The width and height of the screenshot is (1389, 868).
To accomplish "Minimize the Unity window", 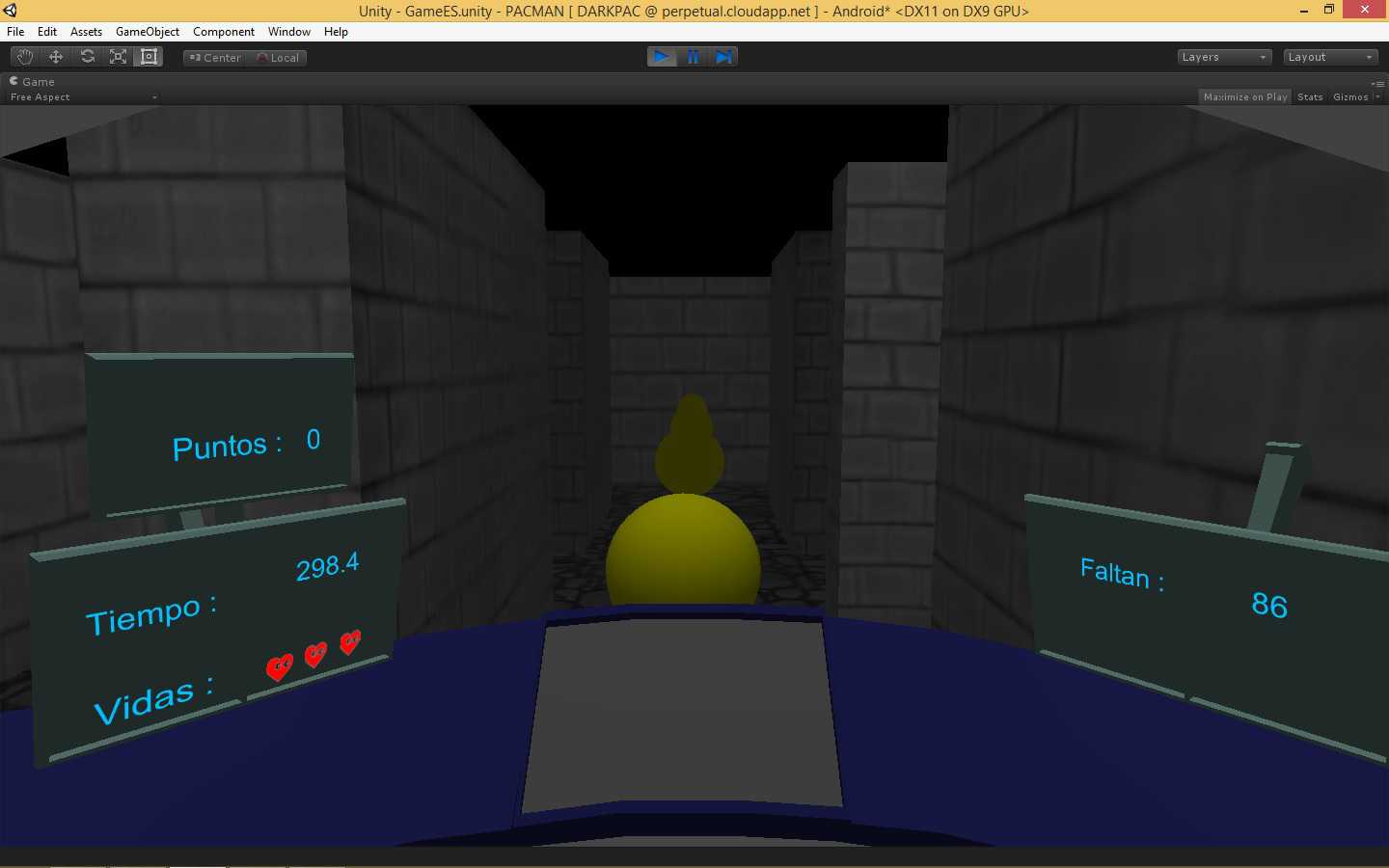I will point(1304,11).
